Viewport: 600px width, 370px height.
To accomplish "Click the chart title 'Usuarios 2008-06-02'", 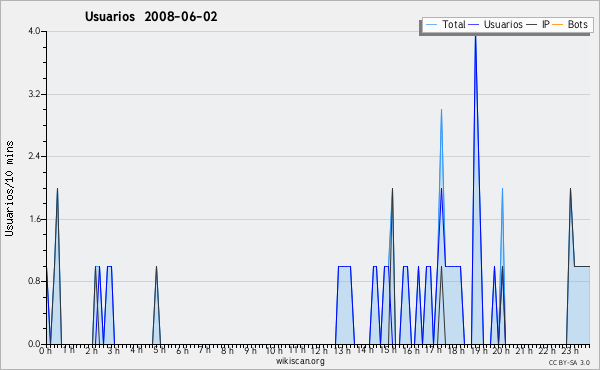I will tap(151, 17).
